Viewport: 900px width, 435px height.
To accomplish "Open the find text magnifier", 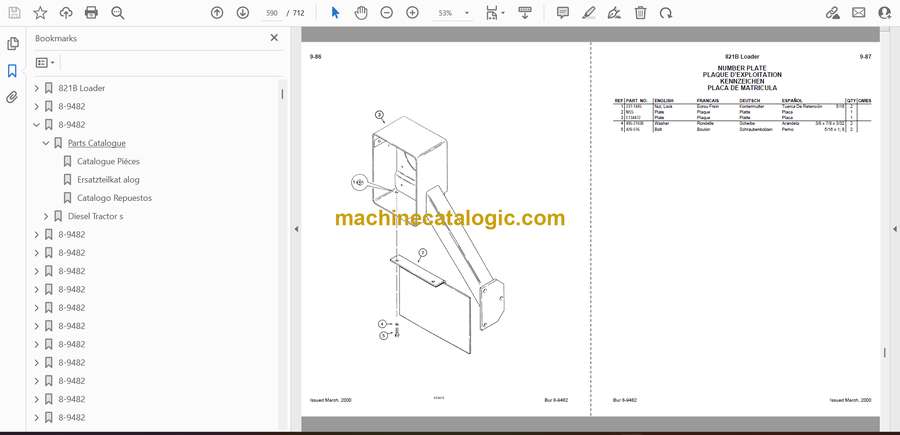I will coord(118,13).
